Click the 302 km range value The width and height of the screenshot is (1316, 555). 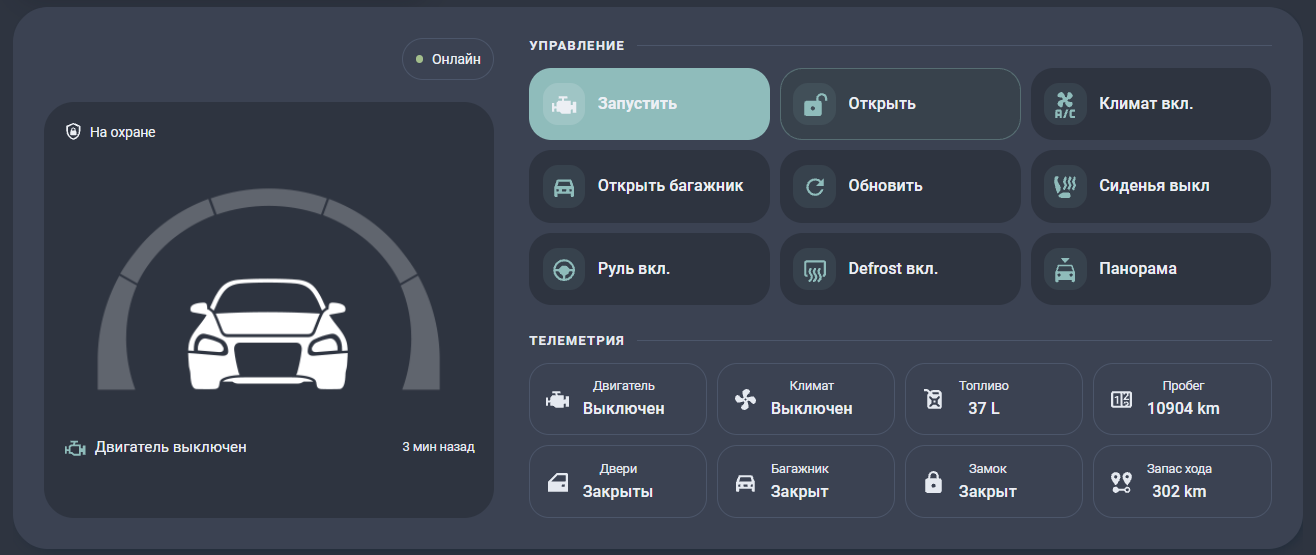click(x=1179, y=492)
